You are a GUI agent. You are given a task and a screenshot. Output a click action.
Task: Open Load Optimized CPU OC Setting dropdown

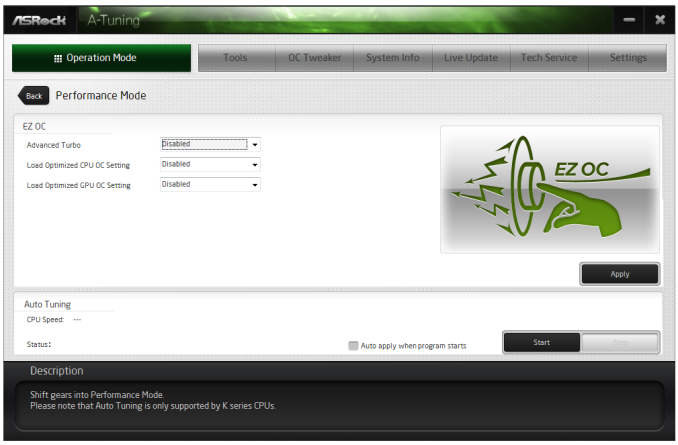coord(210,164)
